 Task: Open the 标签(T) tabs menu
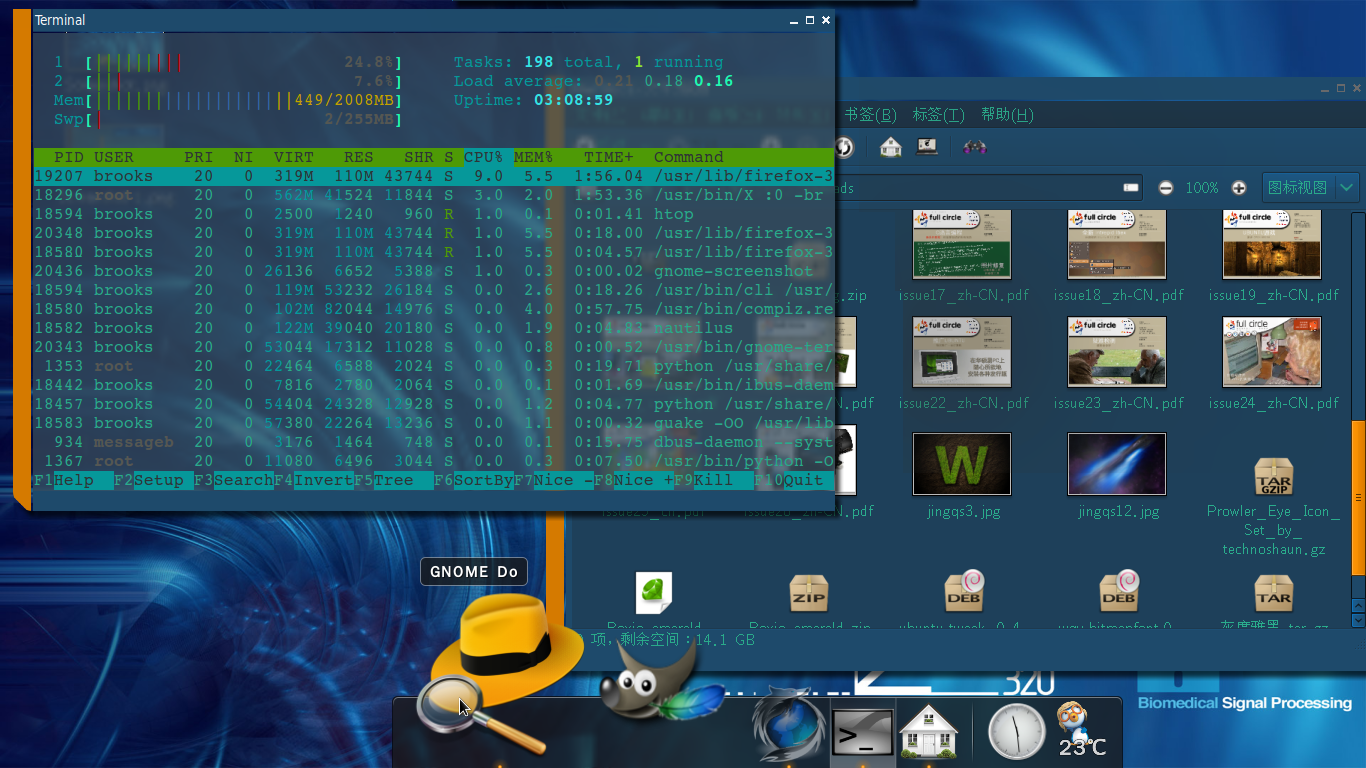[938, 115]
